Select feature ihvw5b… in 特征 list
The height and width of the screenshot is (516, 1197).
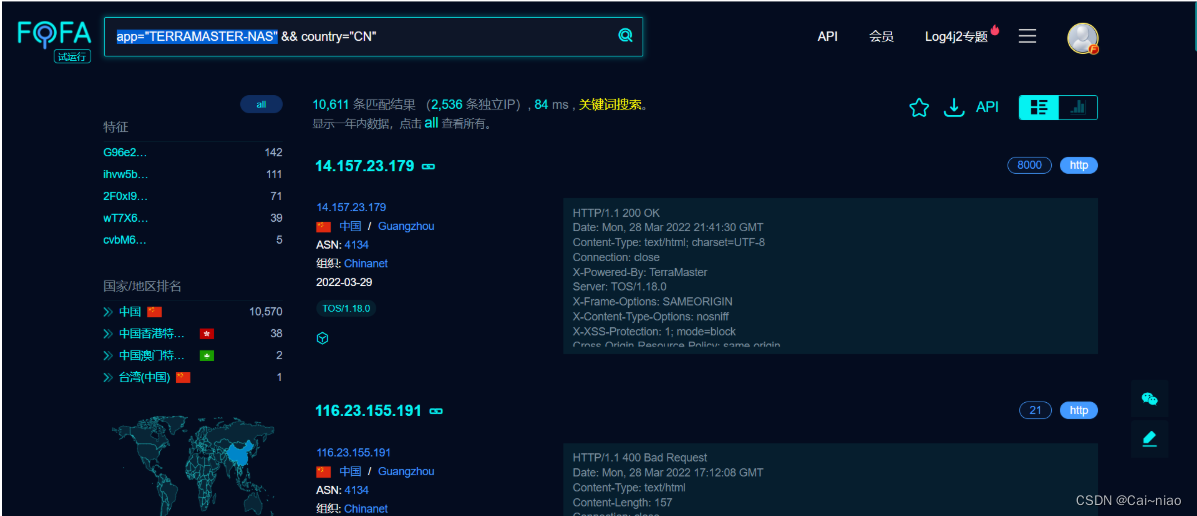pos(126,174)
